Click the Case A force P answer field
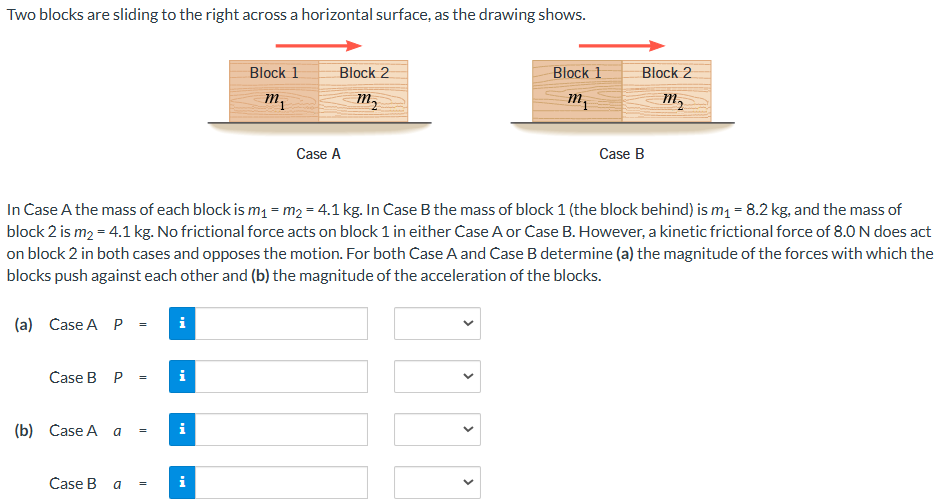937x502 pixels. tap(281, 324)
